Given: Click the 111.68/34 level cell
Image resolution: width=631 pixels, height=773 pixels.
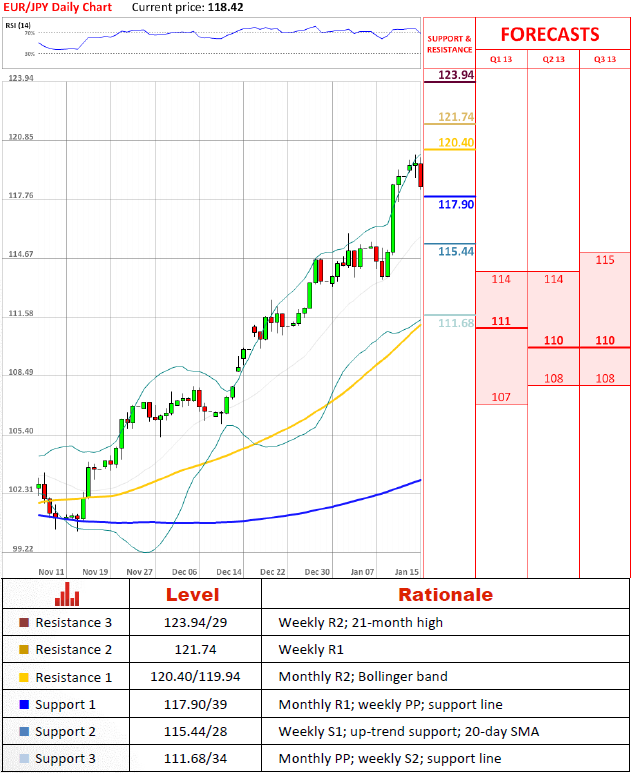Looking at the screenshot, I should 195,759.
